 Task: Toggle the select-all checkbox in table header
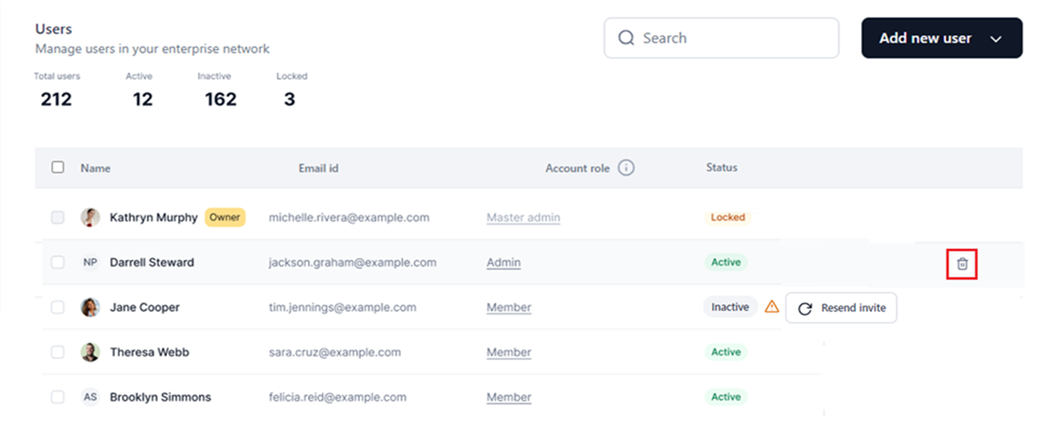pyautogui.click(x=58, y=168)
